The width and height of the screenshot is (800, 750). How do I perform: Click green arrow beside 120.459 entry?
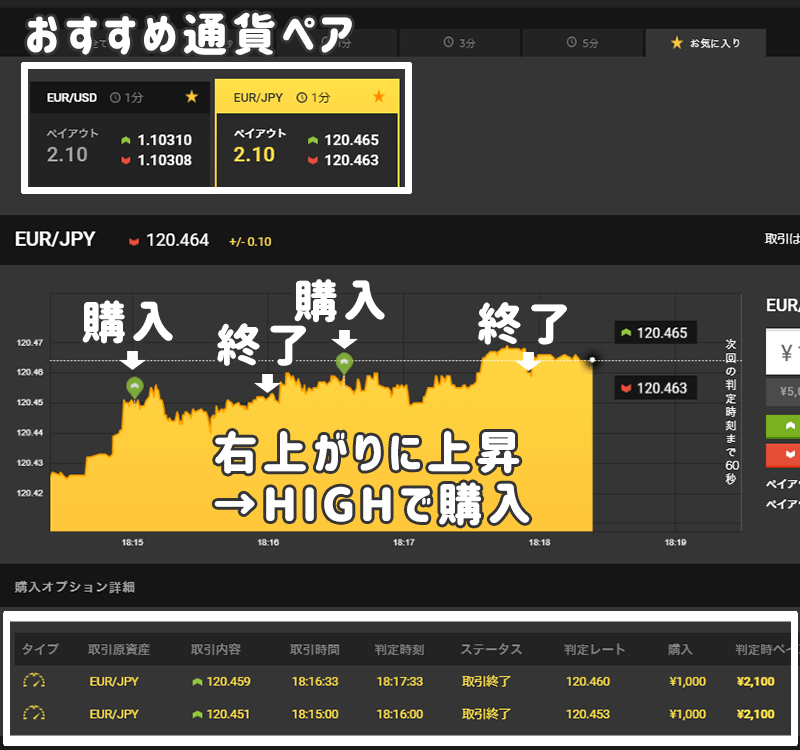coord(197,682)
